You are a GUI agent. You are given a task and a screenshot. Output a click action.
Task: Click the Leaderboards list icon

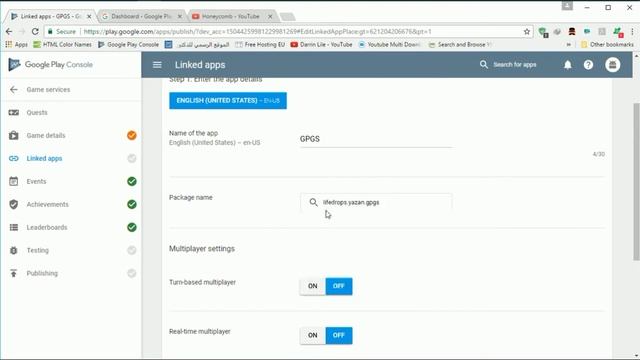[x=13, y=227]
